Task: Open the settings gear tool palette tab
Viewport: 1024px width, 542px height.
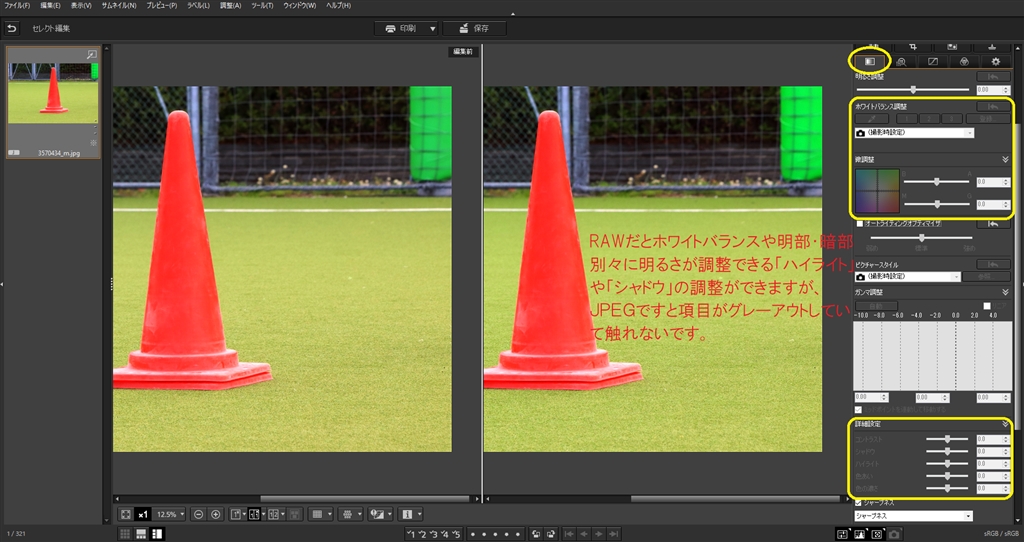Action: pyautogui.click(x=995, y=61)
